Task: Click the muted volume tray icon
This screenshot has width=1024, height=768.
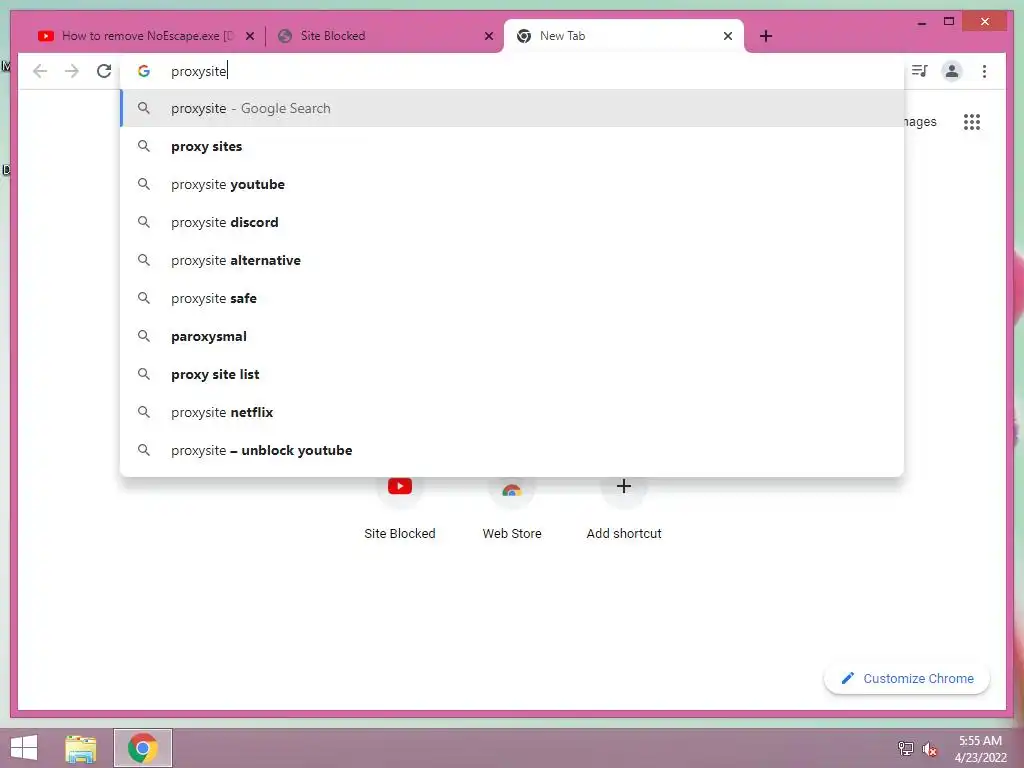Action: 929,749
